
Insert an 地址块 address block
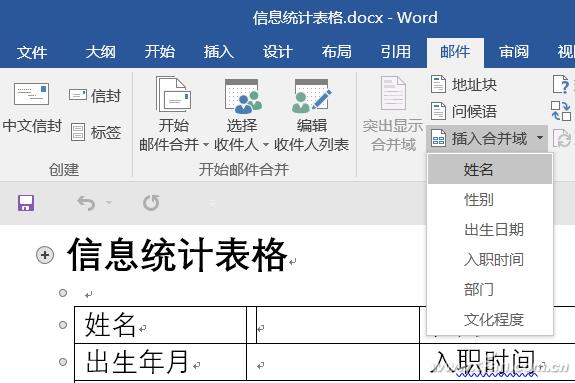(x=464, y=85)
